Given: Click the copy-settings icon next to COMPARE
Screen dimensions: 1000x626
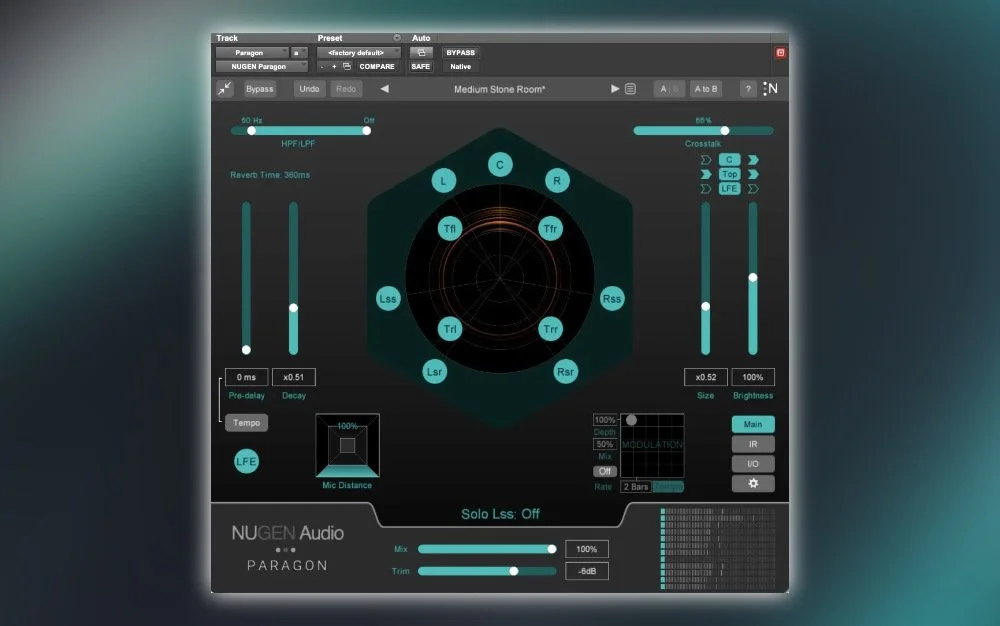Looking at the screenshot, I should [x=347, y=66].
